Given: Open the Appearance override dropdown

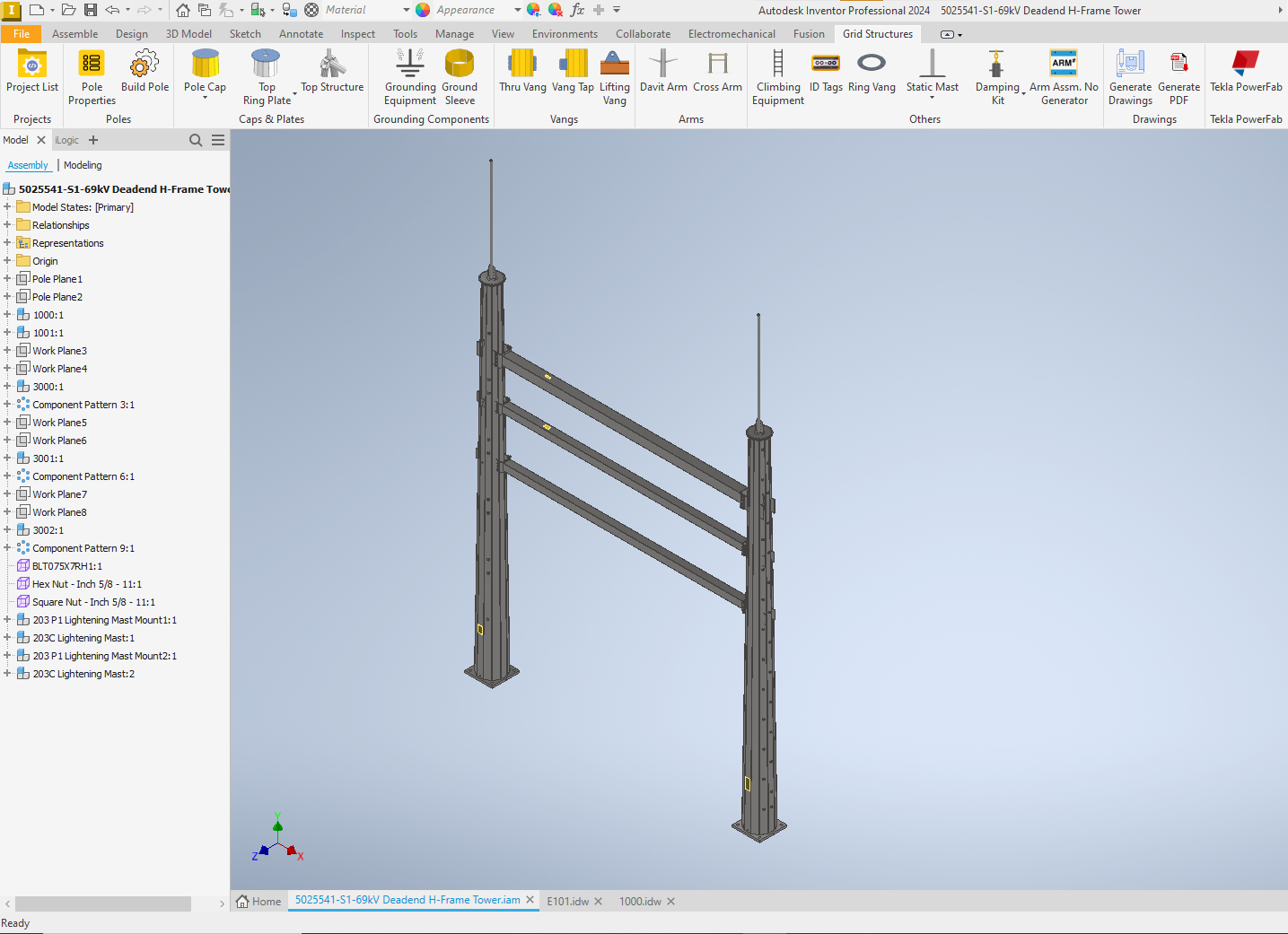Looking at the screenshot, I should 516,10.
